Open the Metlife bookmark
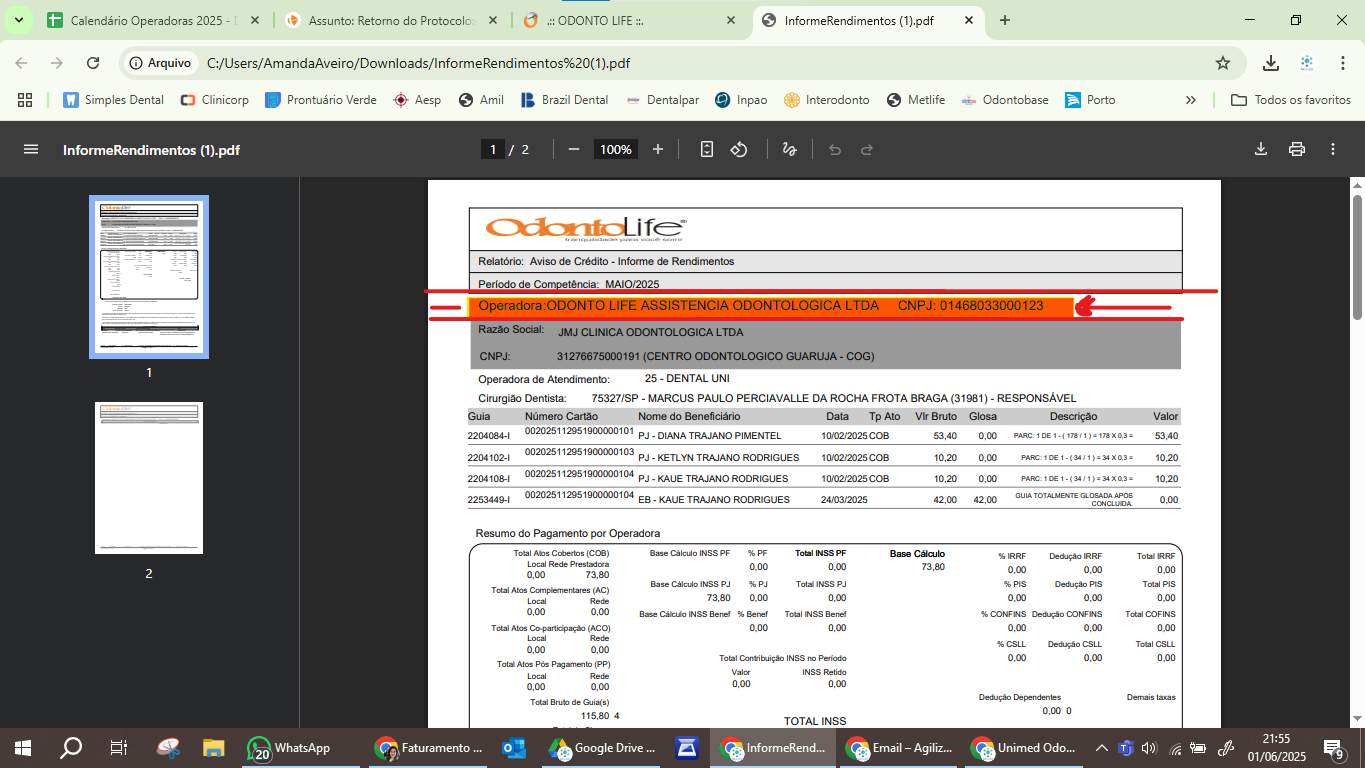This screenshot has width=1365, height=768. [x=915, y=100]
